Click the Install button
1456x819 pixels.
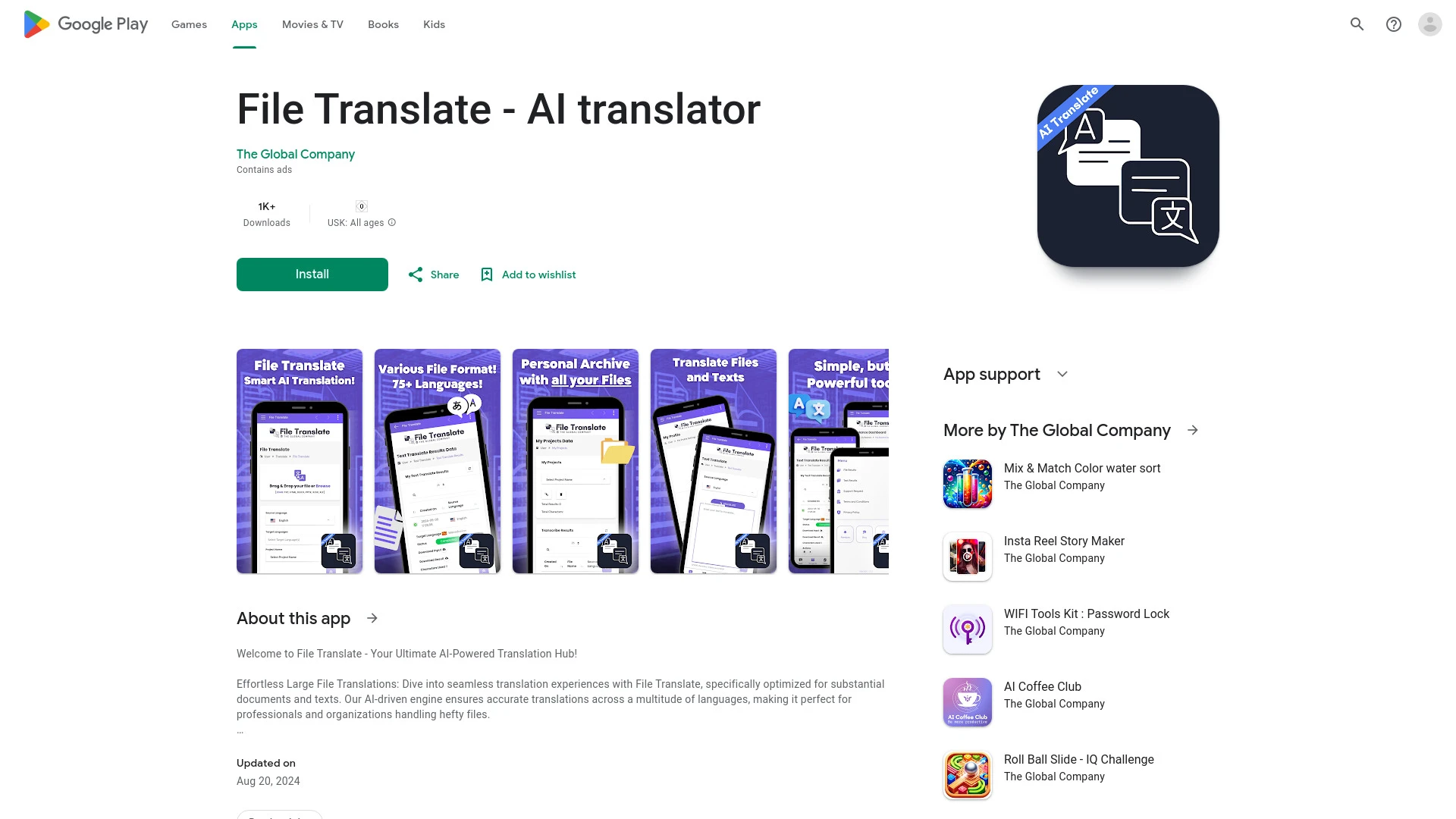pos(312,274)
